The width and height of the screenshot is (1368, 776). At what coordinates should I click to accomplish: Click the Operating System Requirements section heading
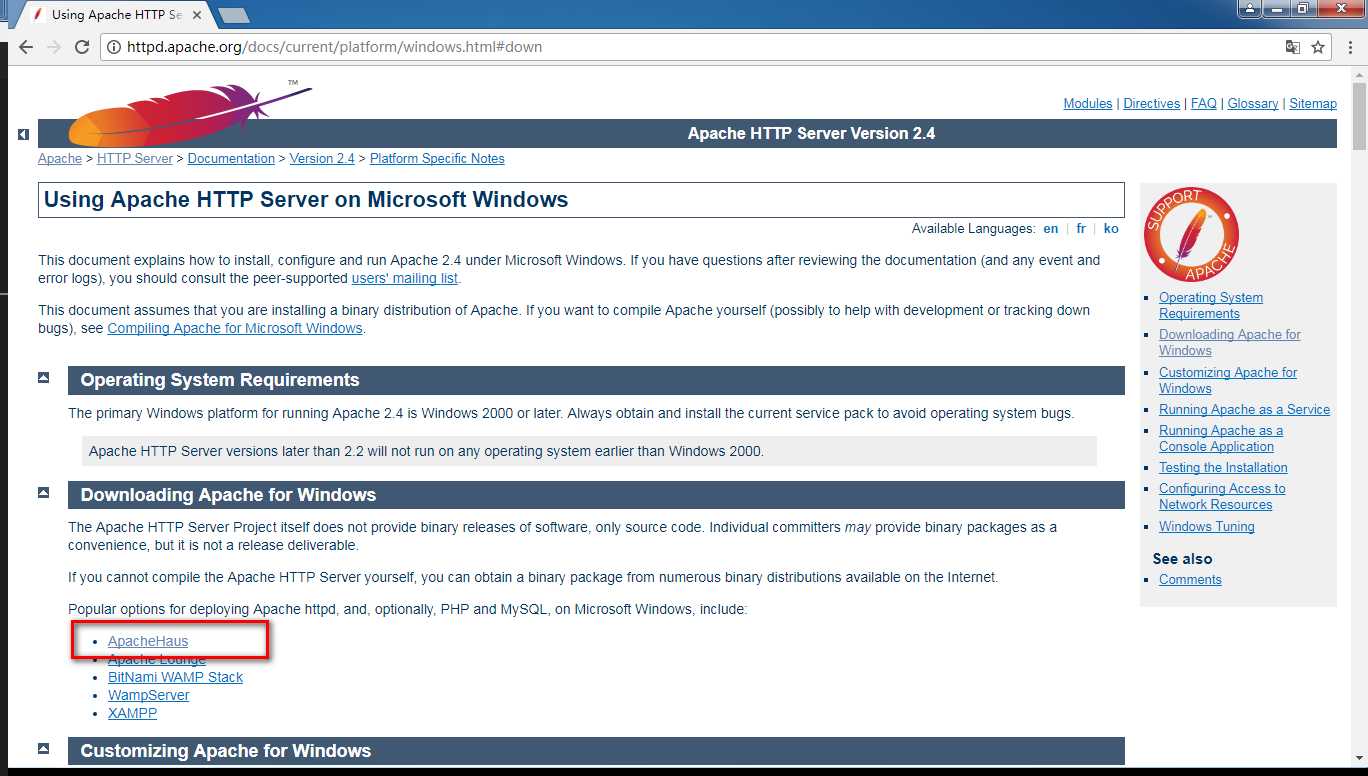coord(220,381)
